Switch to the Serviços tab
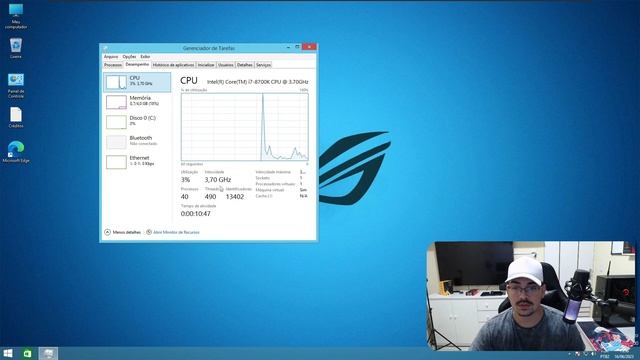Image resolution: width=640 pixels, height=360 pixels. [x=263, y=65]
